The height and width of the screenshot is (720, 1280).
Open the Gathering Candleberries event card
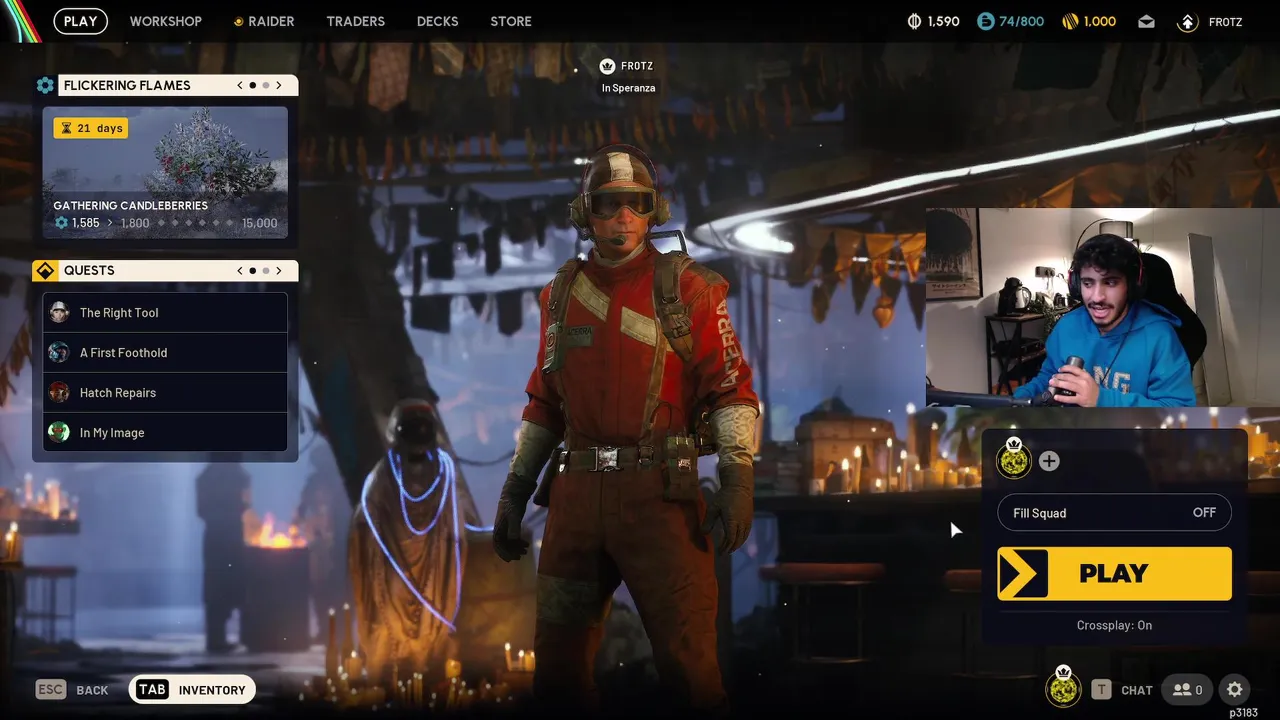click(x=165, y=173)
